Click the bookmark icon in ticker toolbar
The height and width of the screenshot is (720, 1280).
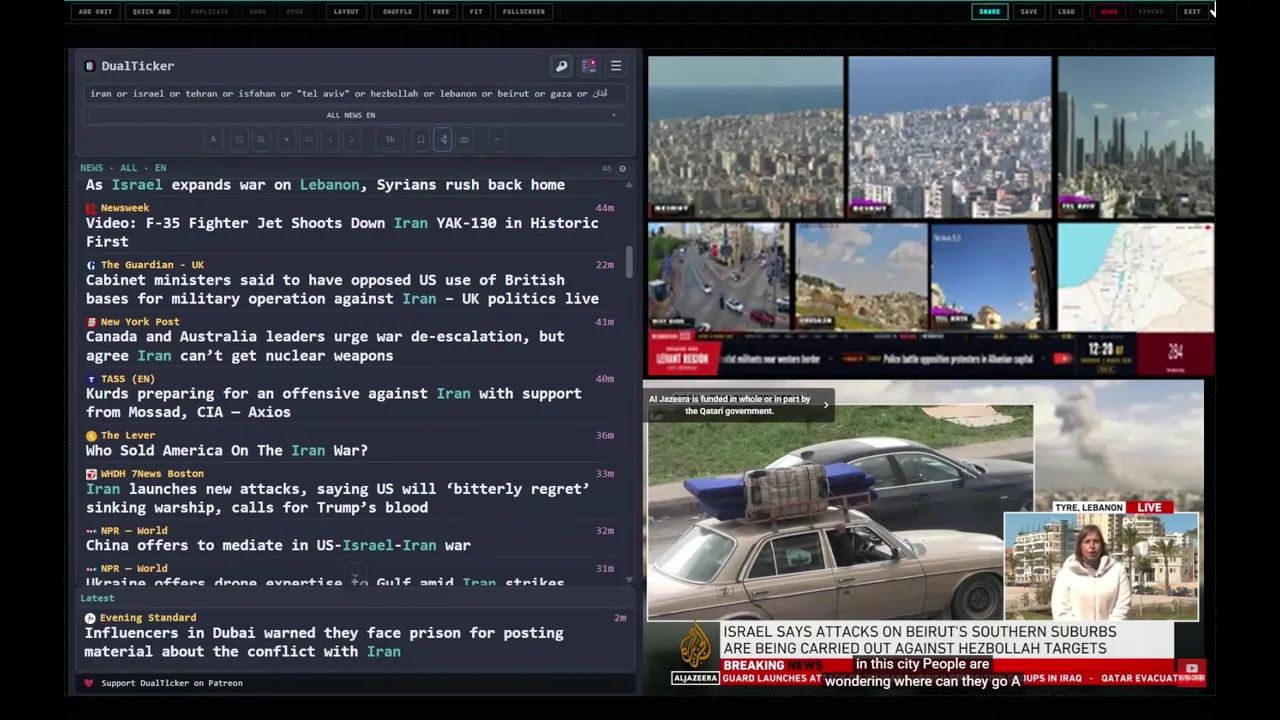[421, 140]
